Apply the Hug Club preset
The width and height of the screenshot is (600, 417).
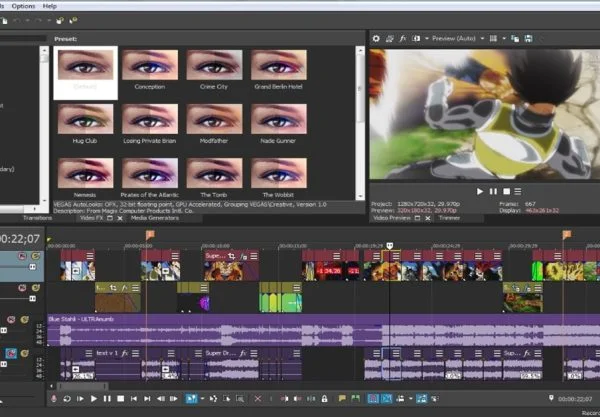tap(85, 124)
